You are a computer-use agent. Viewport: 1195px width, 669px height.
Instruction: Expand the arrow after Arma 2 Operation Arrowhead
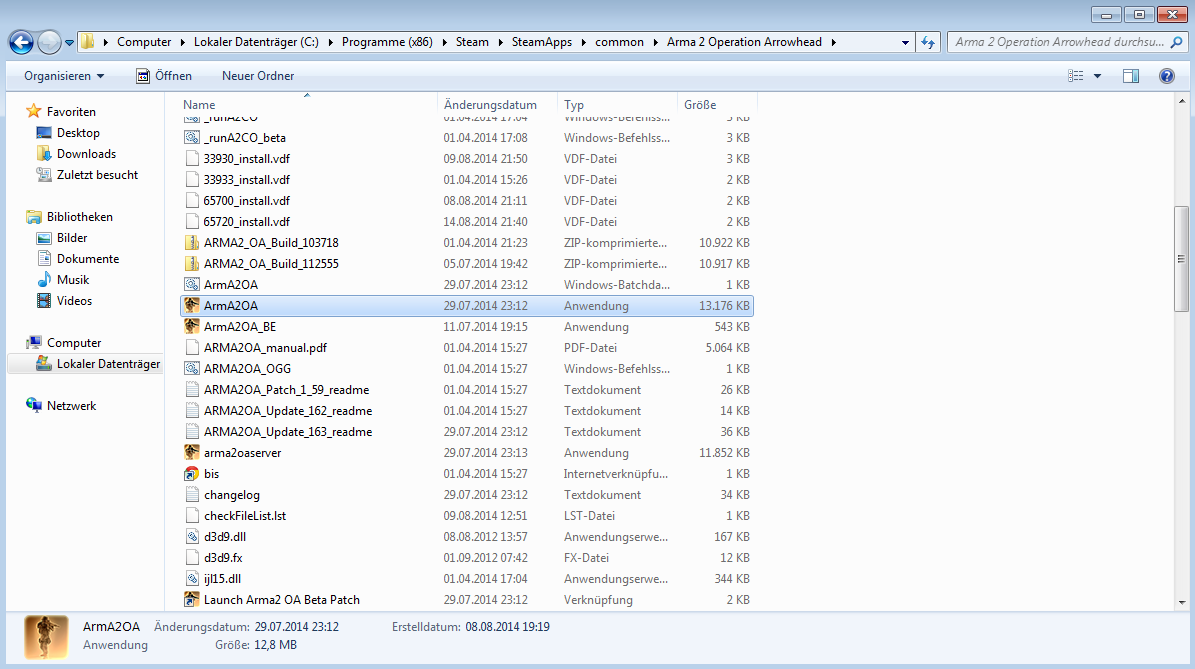click(833, 43)
